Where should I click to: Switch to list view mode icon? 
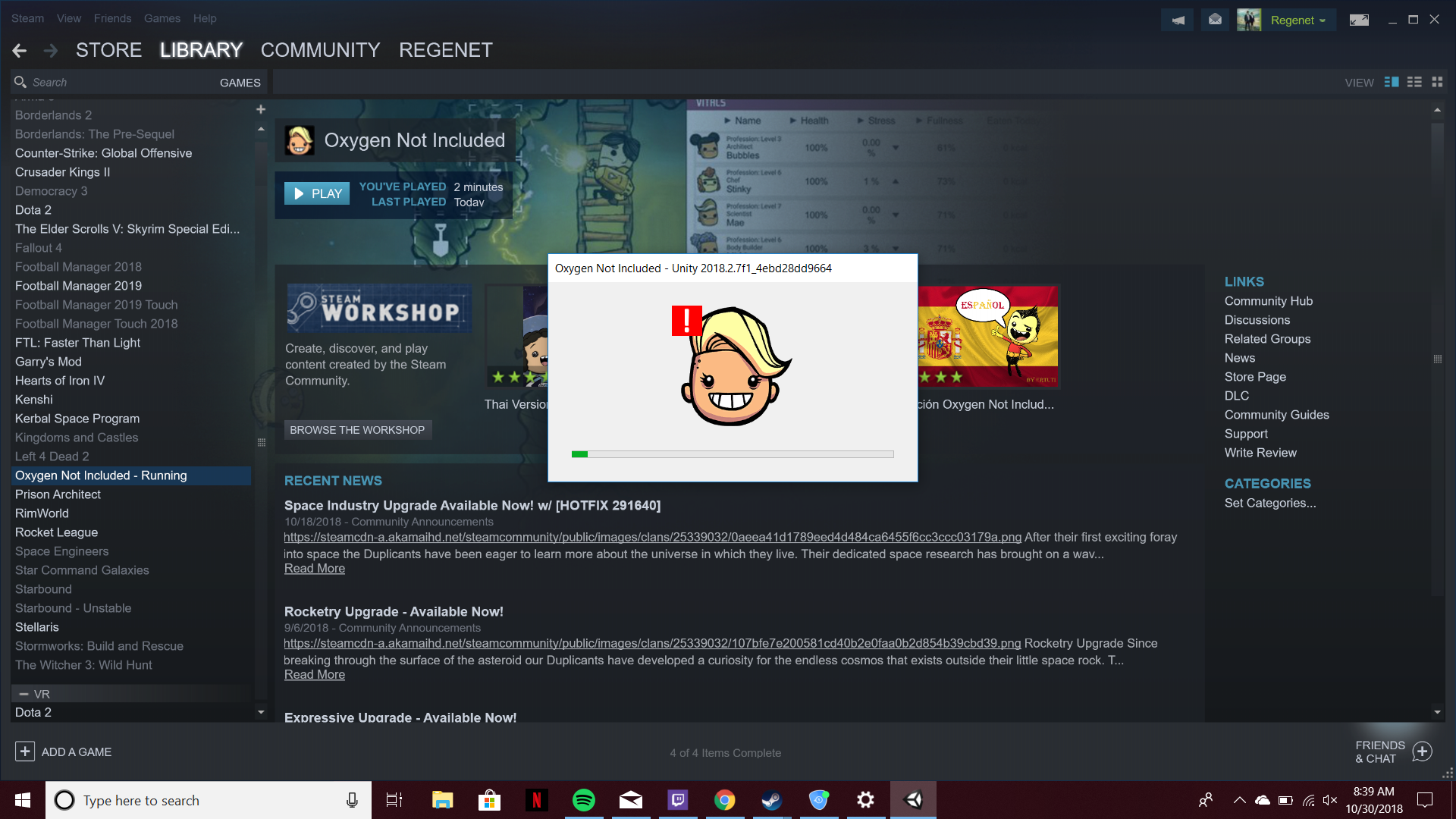(1414, 82)
